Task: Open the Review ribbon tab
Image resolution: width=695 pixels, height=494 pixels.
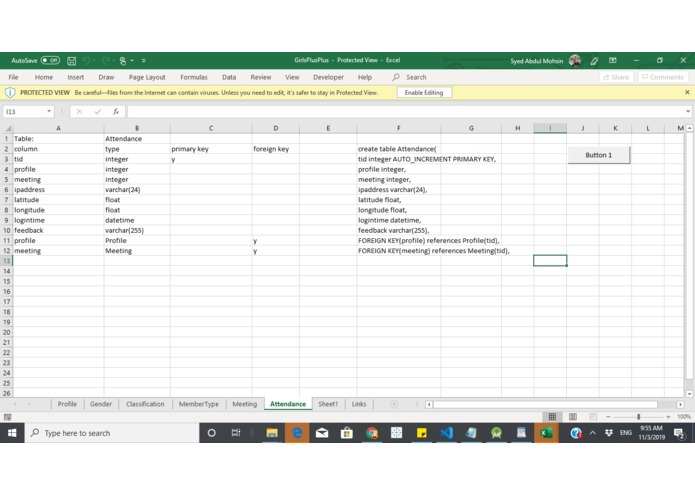Action: (261, 77)
